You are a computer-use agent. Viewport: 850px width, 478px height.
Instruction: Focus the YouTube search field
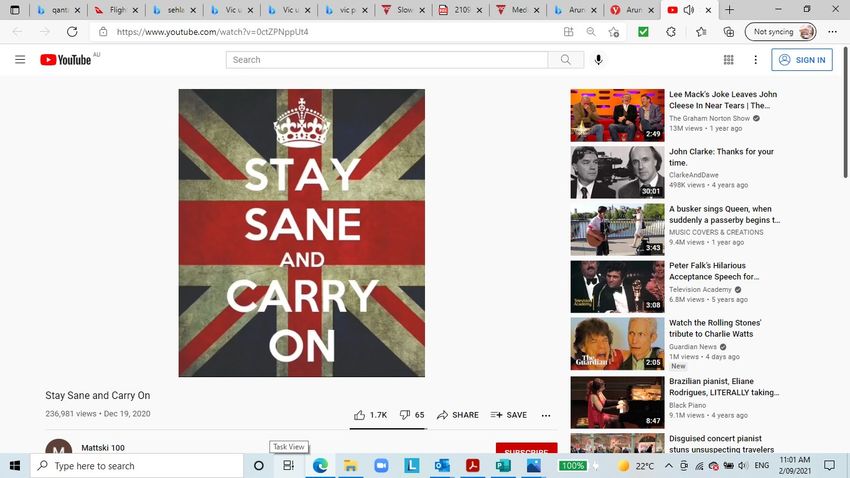pos(387,60)
